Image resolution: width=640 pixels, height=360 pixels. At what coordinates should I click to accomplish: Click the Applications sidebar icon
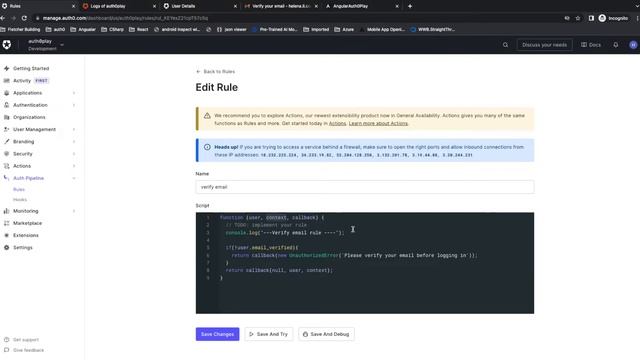7,93
